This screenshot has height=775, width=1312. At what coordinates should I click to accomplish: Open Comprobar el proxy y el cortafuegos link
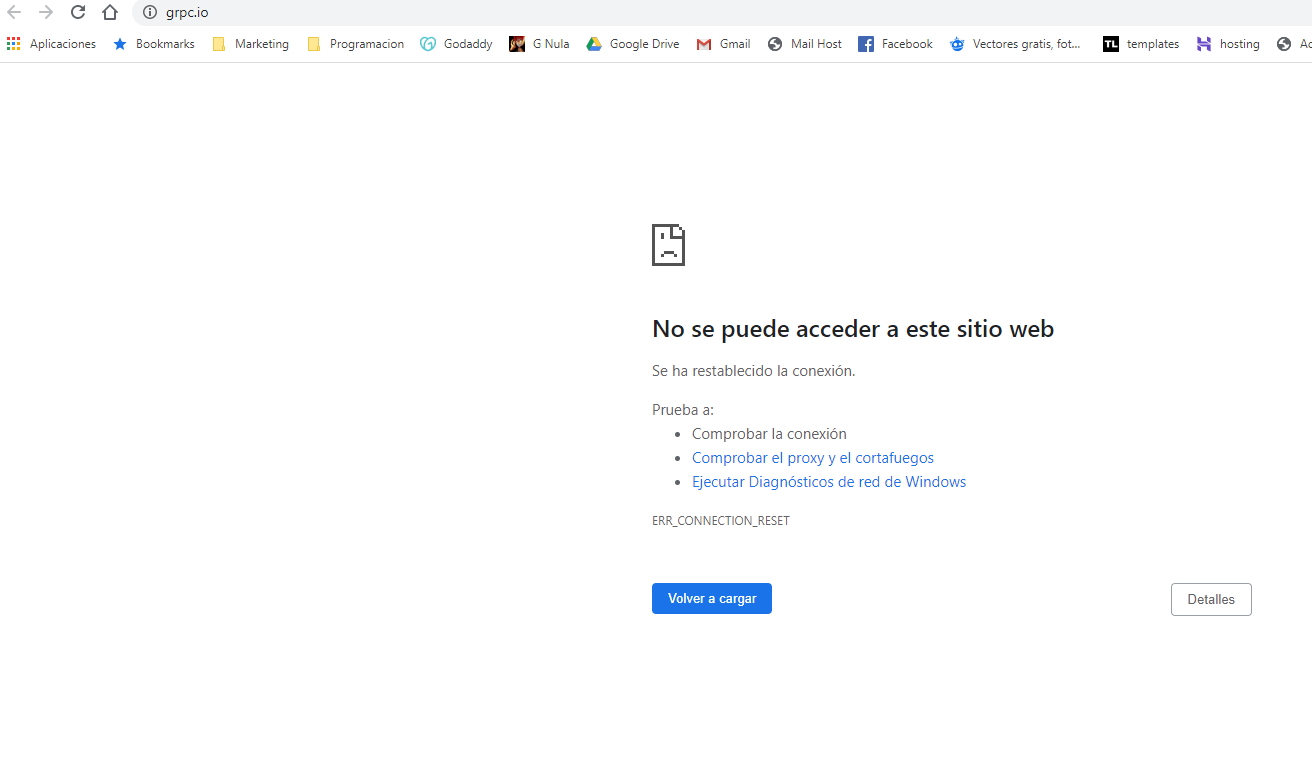pyautogui.click(x=813, y=458)
